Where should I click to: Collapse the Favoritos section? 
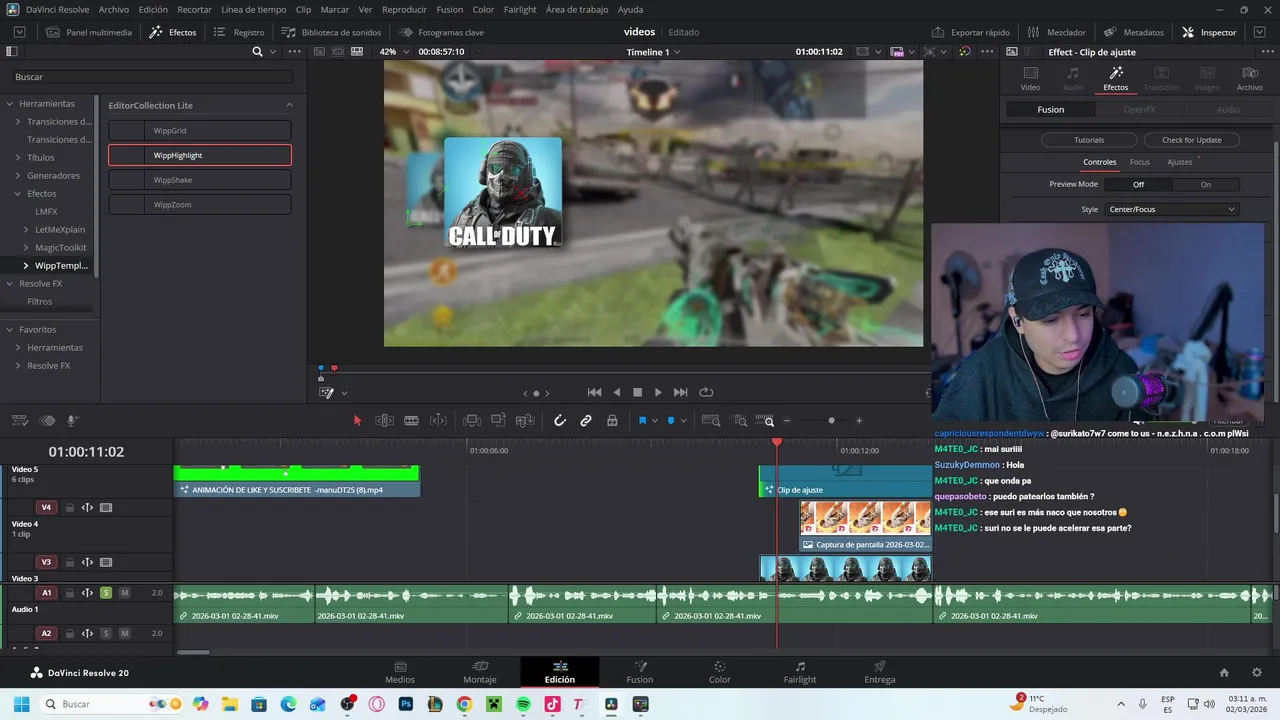pos(9,330)
